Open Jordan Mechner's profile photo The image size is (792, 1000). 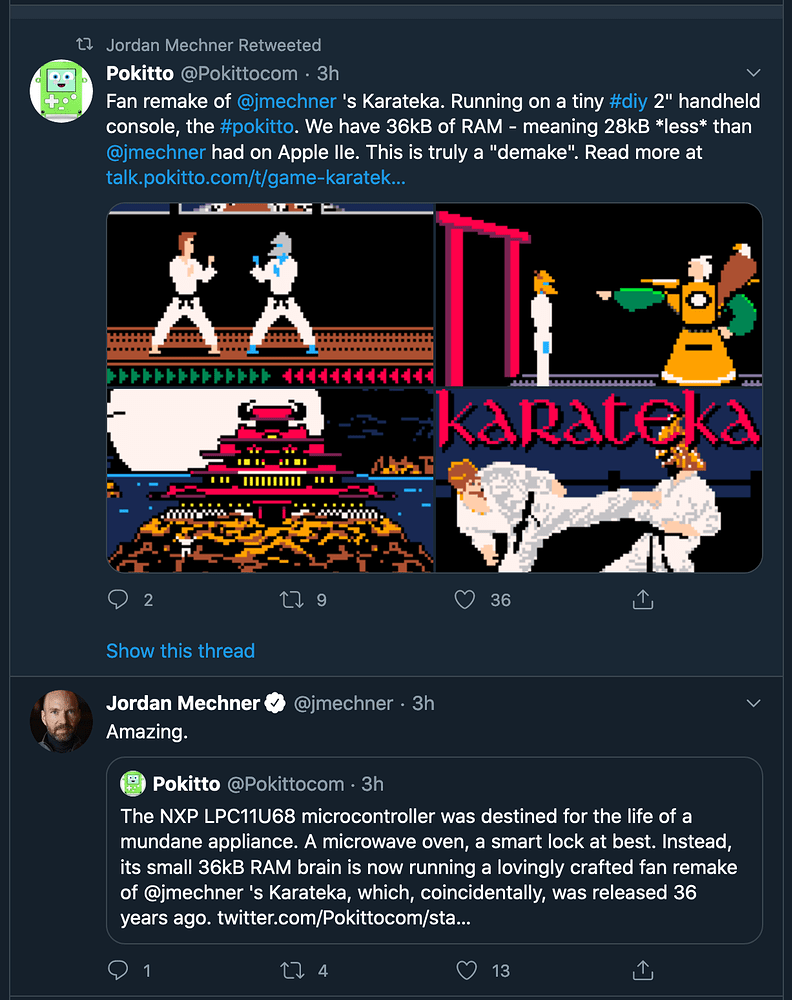[62, 720]
